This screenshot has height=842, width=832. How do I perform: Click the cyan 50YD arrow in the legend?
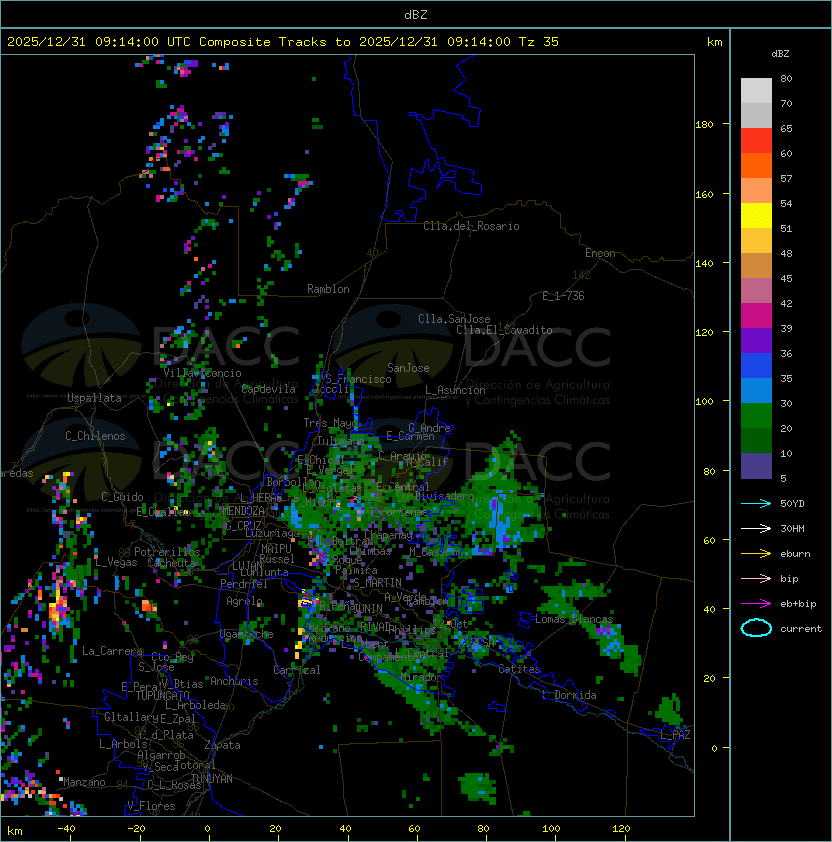756,503
